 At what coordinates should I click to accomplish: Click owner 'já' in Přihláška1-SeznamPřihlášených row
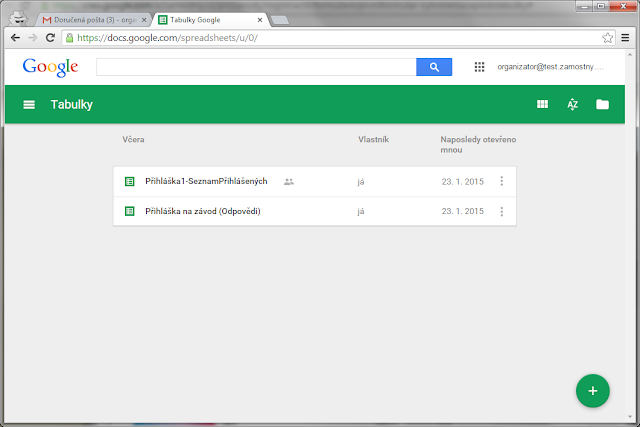pyautogui.click(x=361, y=182)
